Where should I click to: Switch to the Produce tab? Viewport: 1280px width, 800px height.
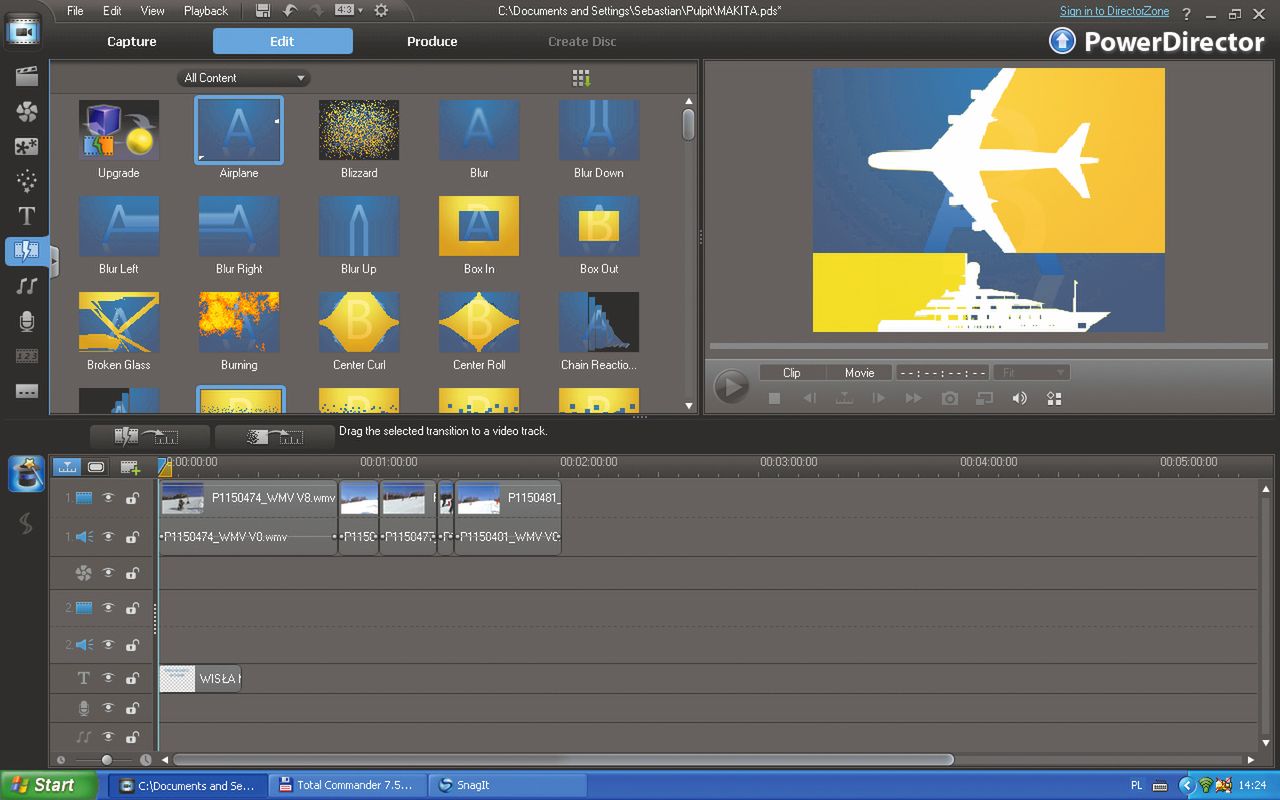click(x=432, y=41)
